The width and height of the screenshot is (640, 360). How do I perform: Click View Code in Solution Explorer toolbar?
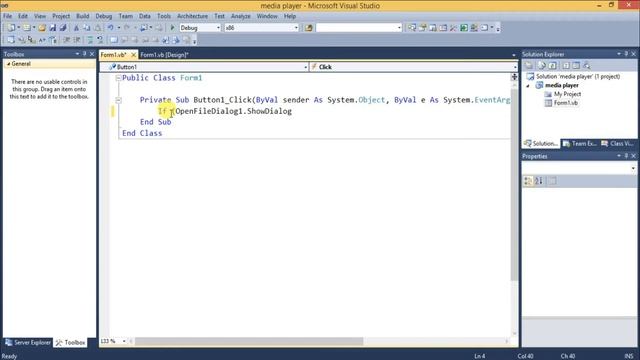(x=566, y=65)
